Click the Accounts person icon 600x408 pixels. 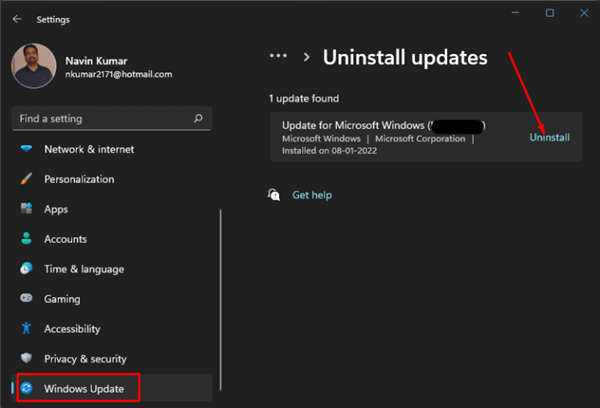(26, 238)
